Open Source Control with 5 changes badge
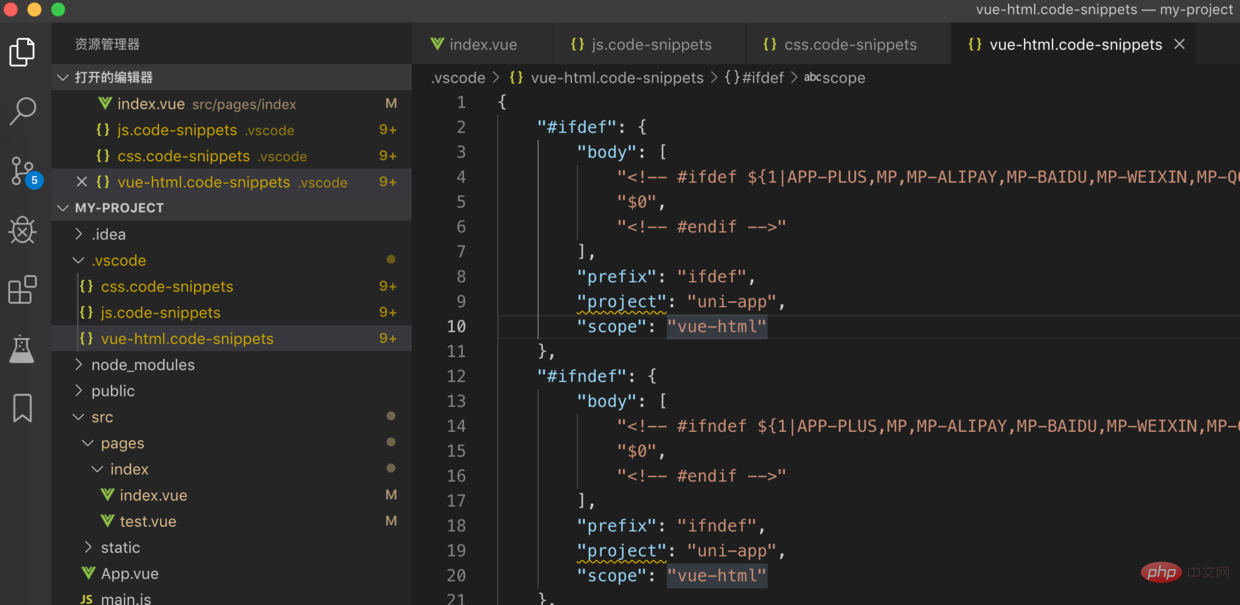This screenshot has height=605, width=1240. click(22, 171)
